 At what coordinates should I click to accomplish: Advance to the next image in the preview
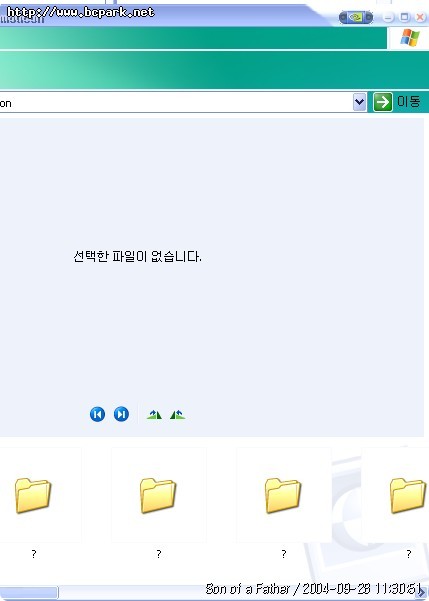(x=121, y=414)
